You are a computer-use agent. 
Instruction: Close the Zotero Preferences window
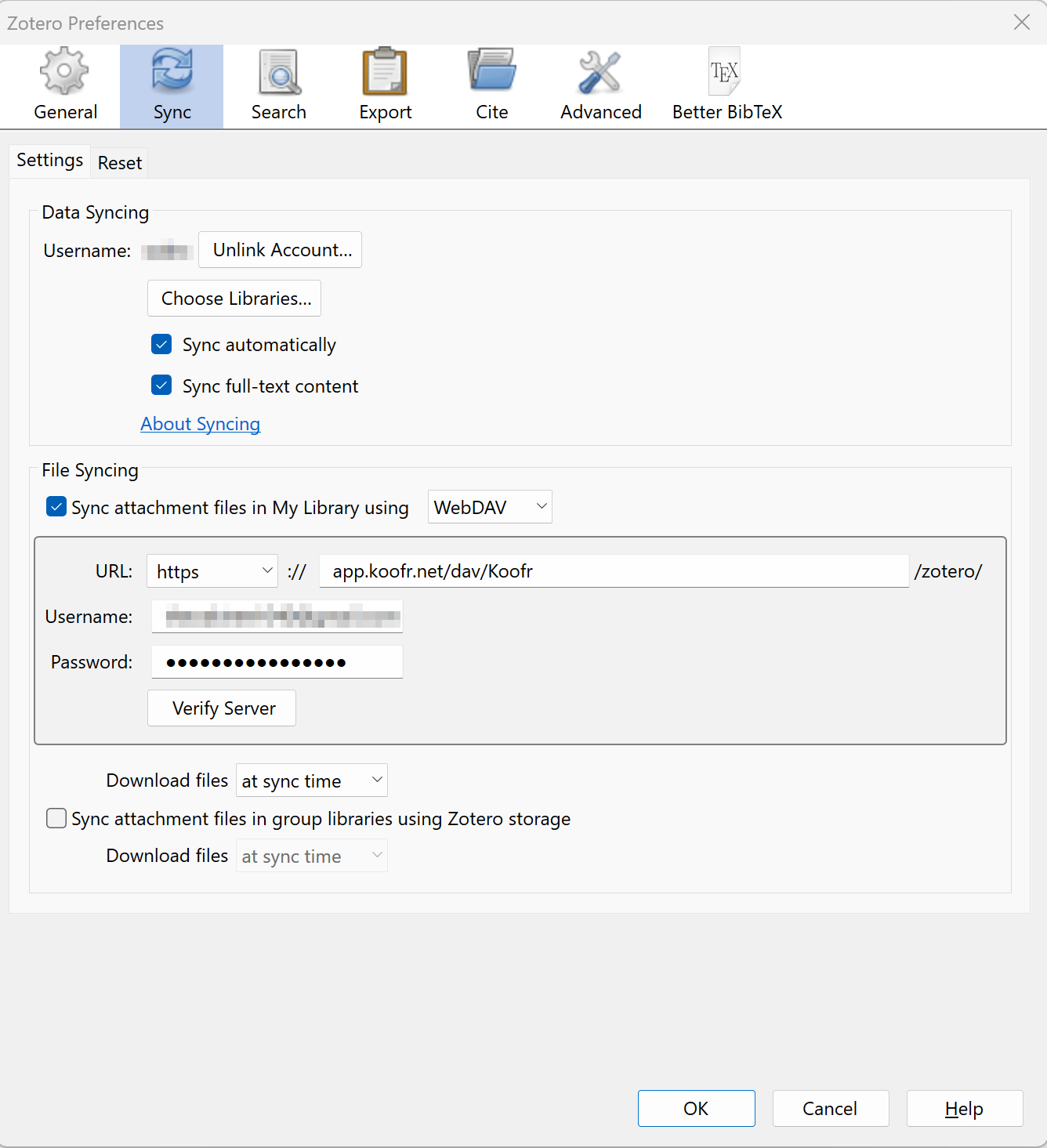tap(1021, 22)
